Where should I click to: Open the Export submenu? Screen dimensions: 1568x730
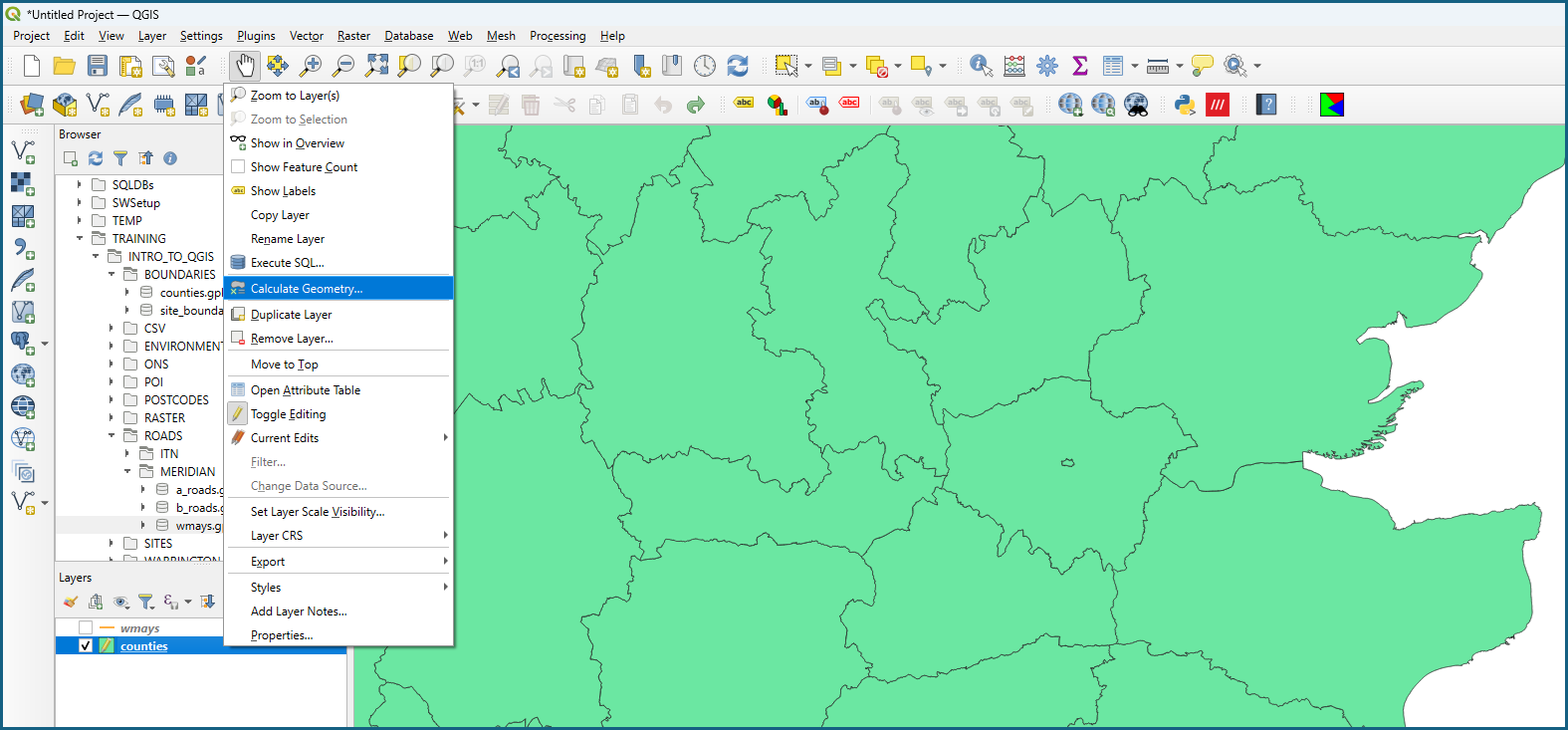click(338, 562)
